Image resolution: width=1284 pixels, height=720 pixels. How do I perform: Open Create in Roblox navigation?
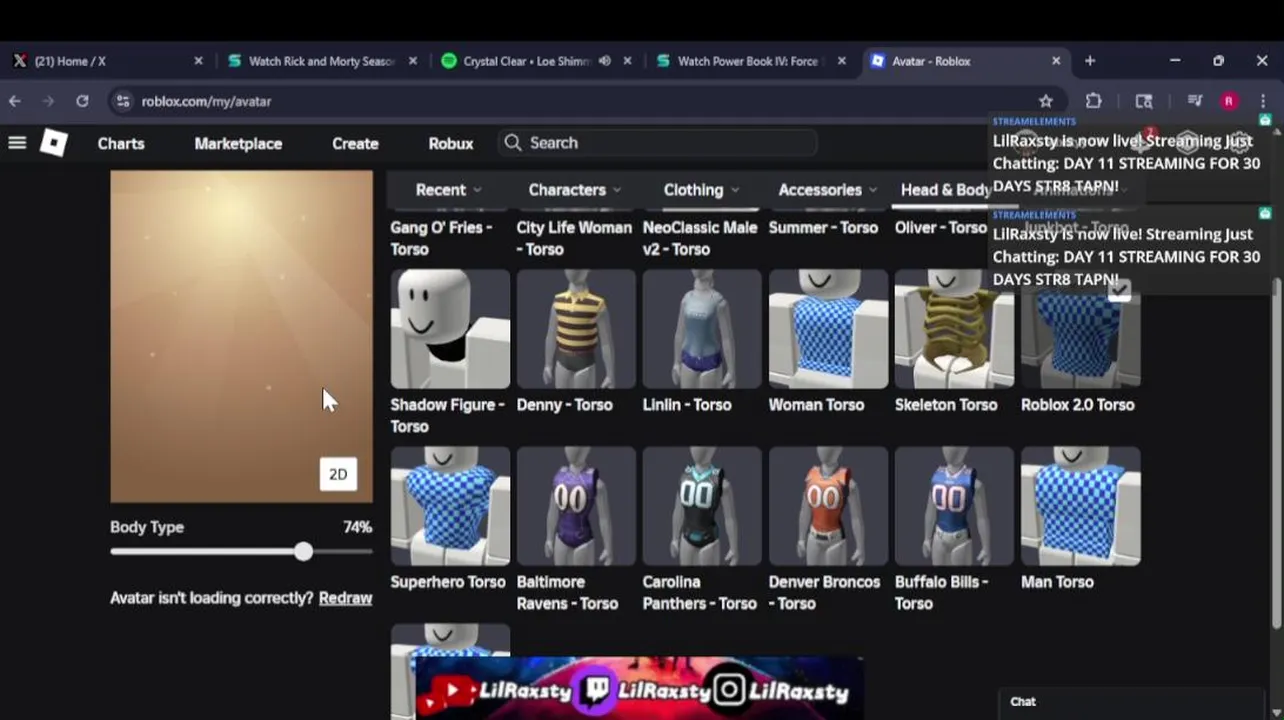[355, 143]
